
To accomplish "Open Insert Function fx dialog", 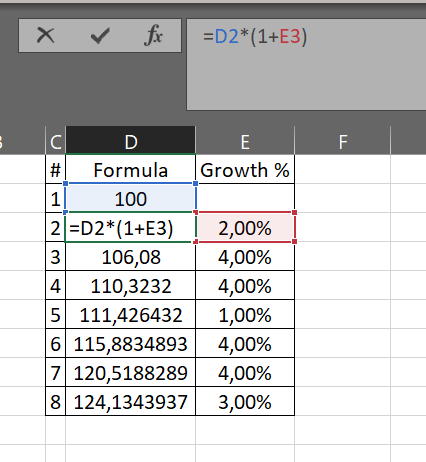I will [154, 35].
